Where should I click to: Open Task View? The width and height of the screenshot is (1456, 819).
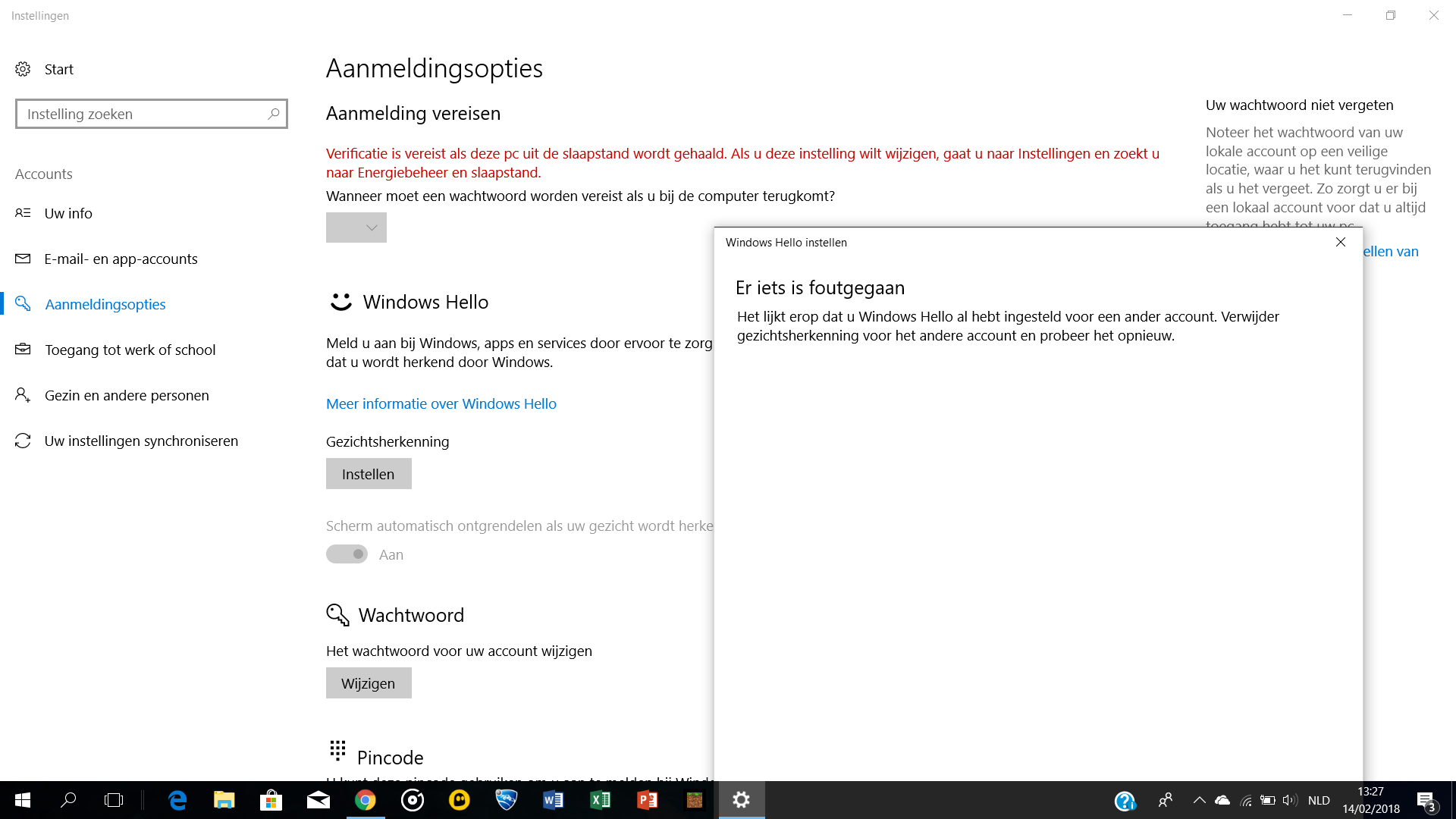tap(114, 800)
